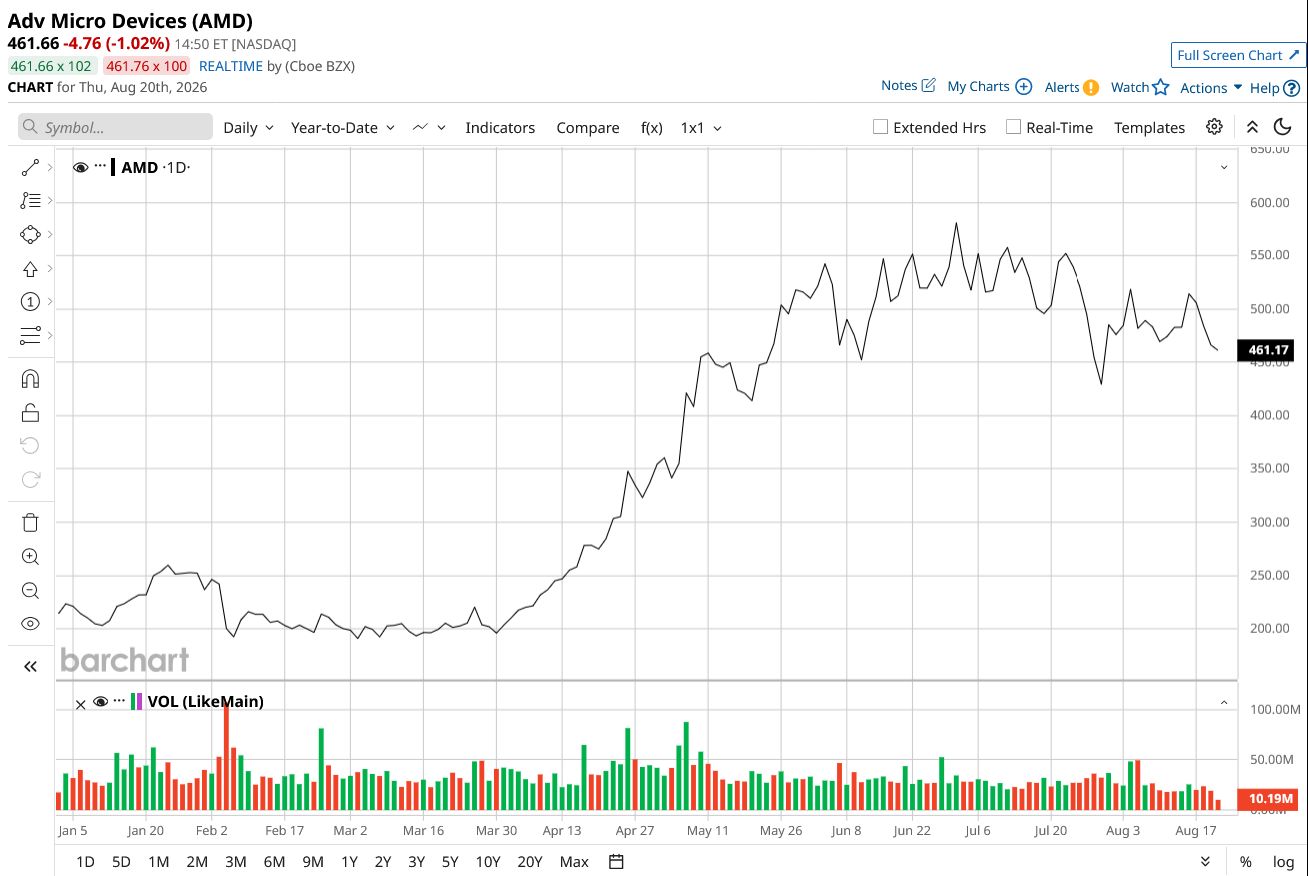Zoom out of the chart
The image size is (1308, 876).
(30, 590)
